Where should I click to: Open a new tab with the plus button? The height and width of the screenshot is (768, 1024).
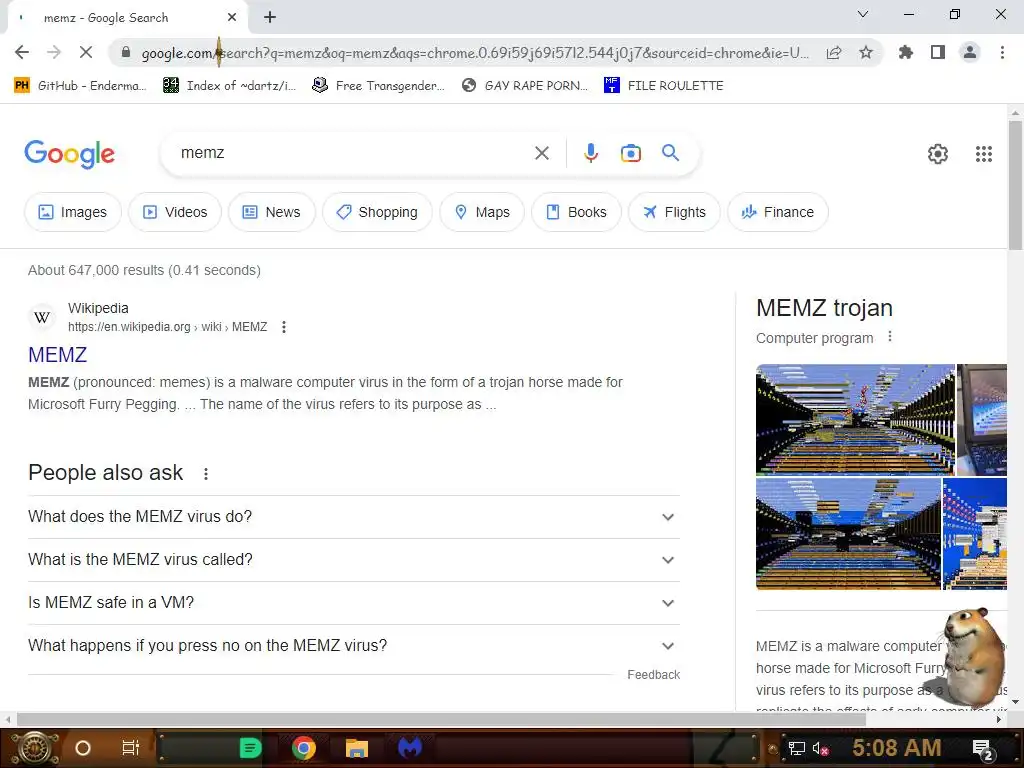click(270, 18)
